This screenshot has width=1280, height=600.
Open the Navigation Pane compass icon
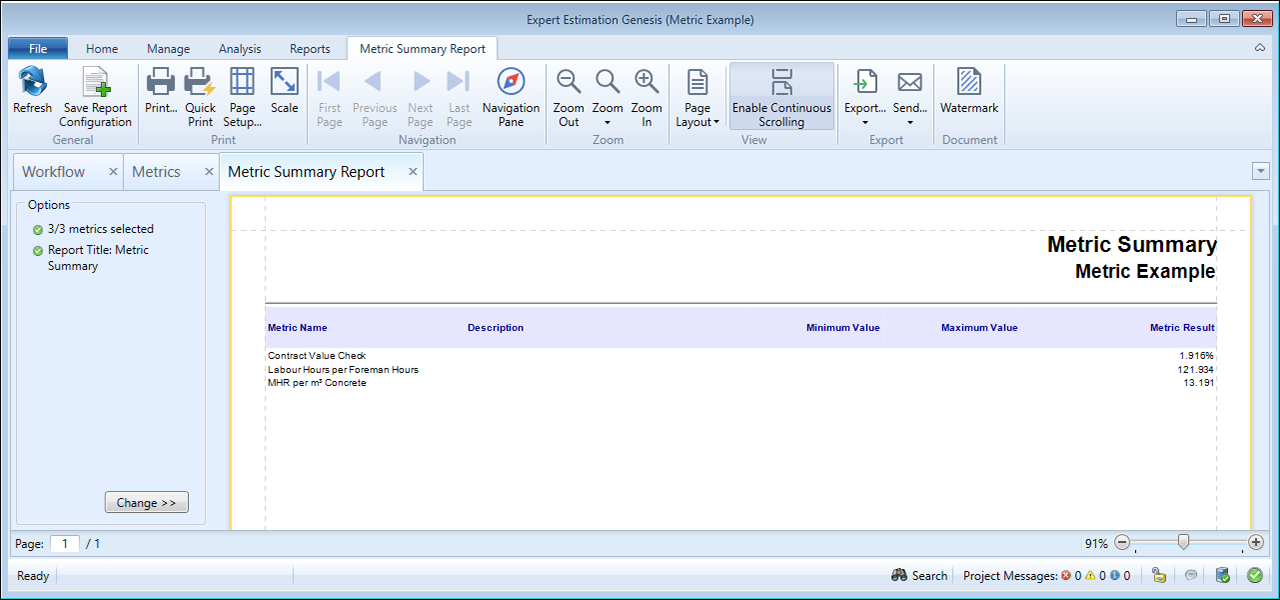pyautogui.click(x=511, y=82)
